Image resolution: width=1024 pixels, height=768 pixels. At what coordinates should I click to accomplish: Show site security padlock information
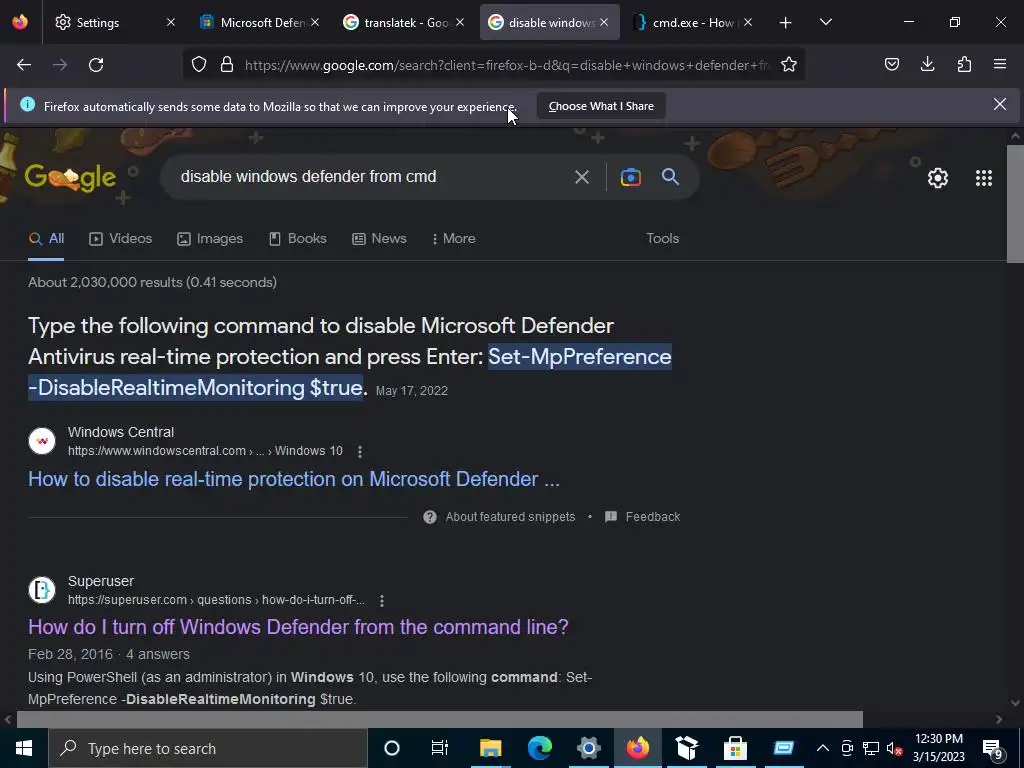(x=227, y=65)
